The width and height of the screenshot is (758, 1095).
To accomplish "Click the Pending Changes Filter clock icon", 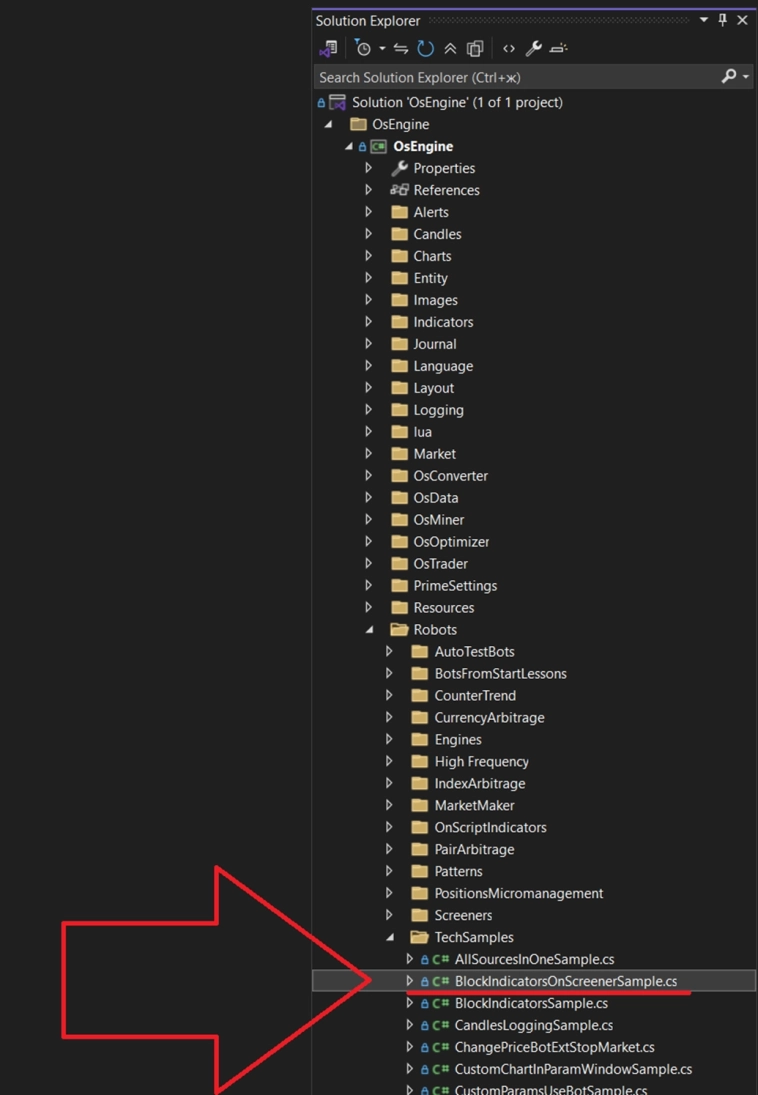I will [x=363, y=48].
